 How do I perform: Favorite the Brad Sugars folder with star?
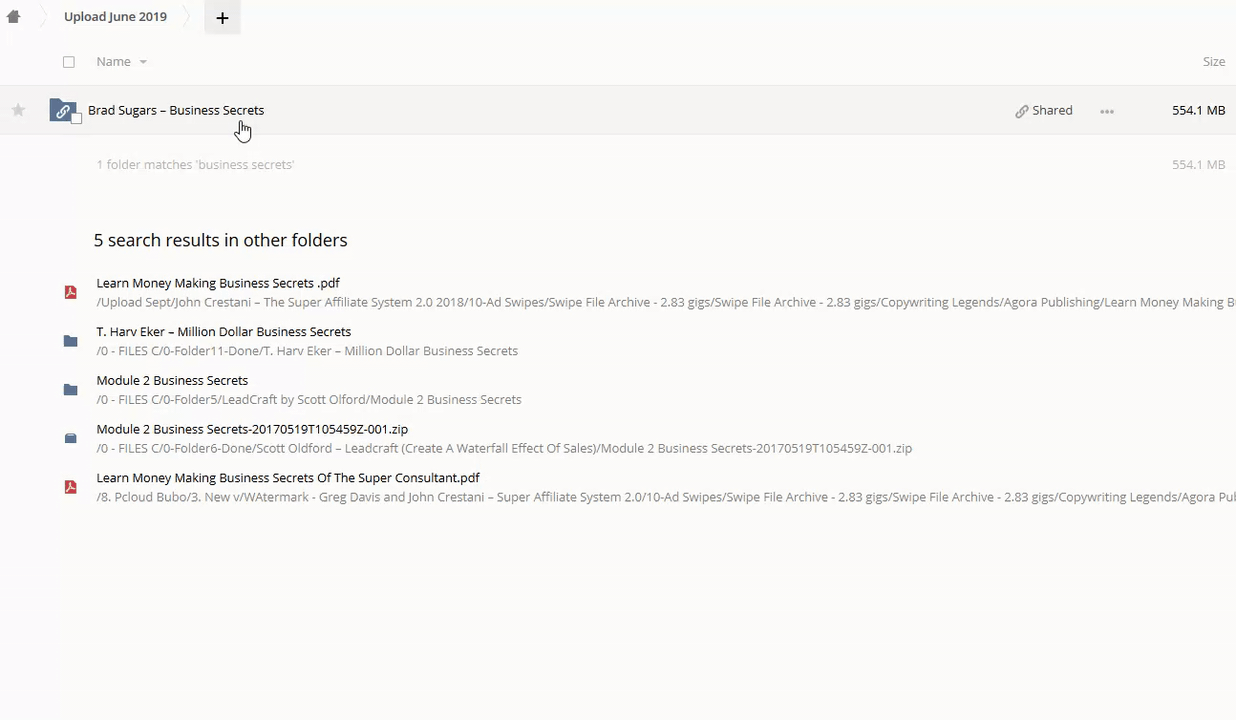coord(18,111)
